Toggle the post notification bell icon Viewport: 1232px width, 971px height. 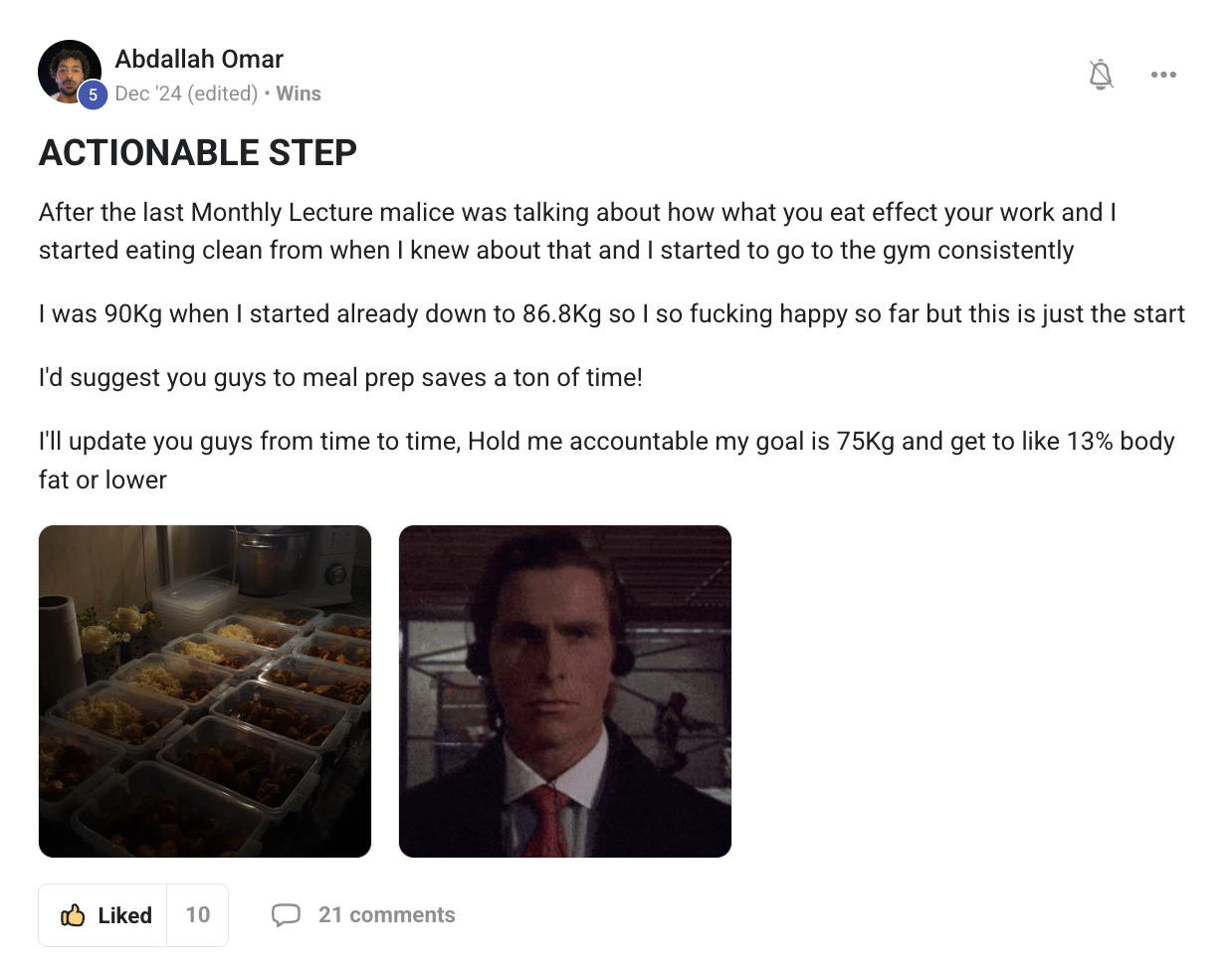coord(1101,75)
